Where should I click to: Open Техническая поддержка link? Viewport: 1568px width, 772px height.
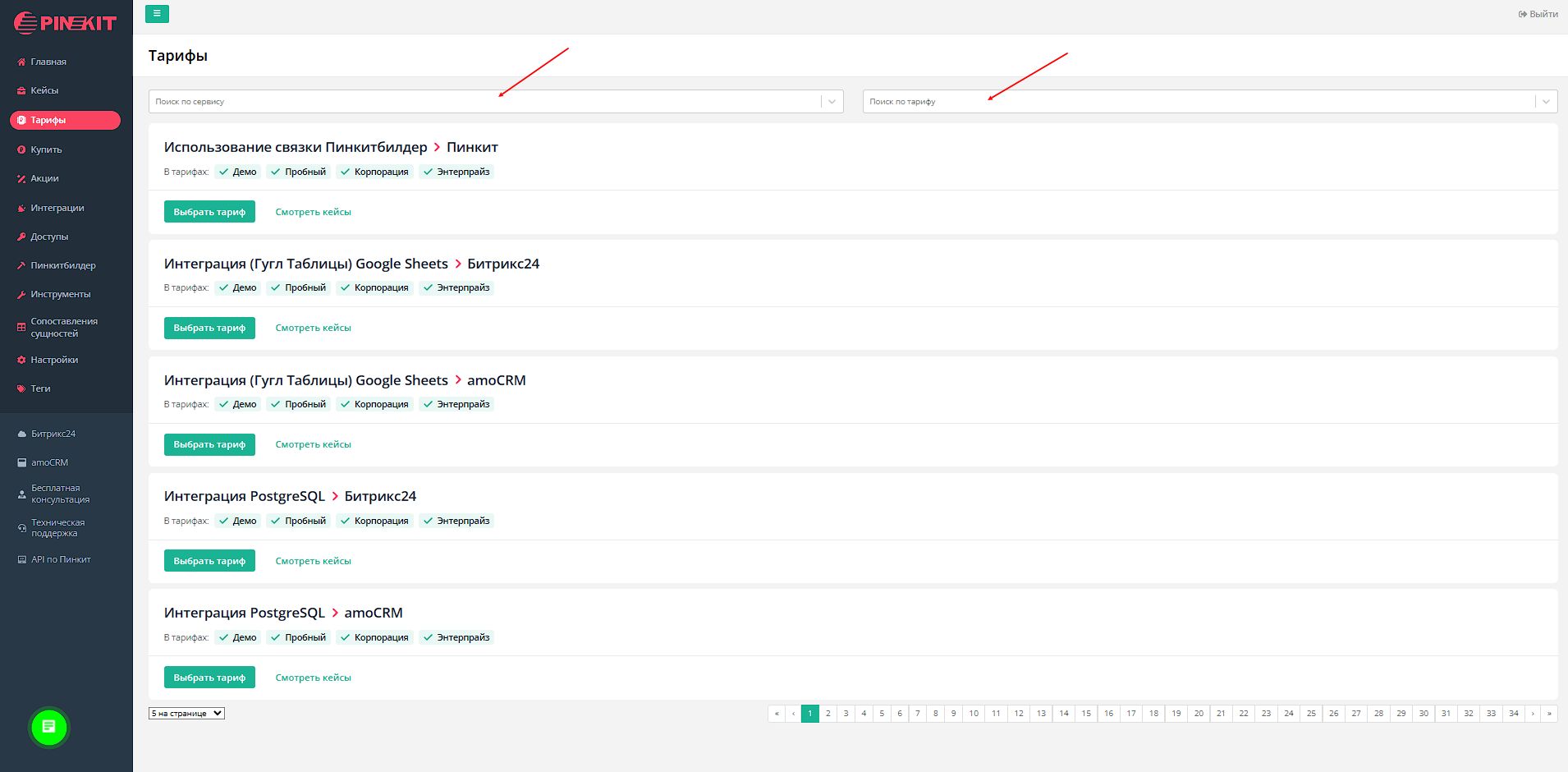point(57,528)
